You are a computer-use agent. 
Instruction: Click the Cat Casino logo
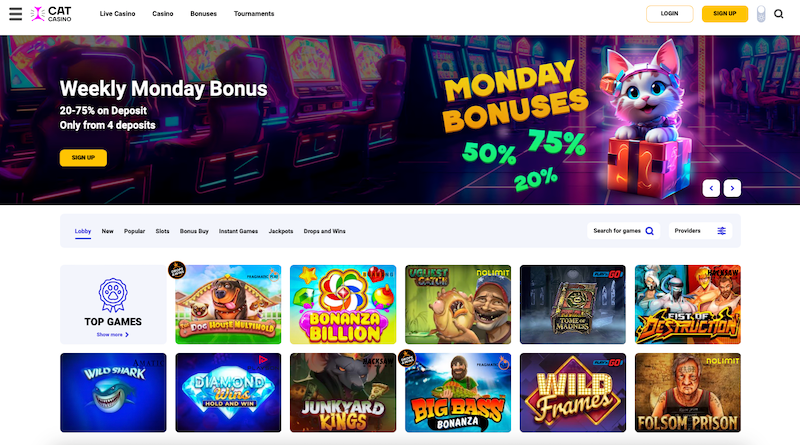tap(51, 14)
